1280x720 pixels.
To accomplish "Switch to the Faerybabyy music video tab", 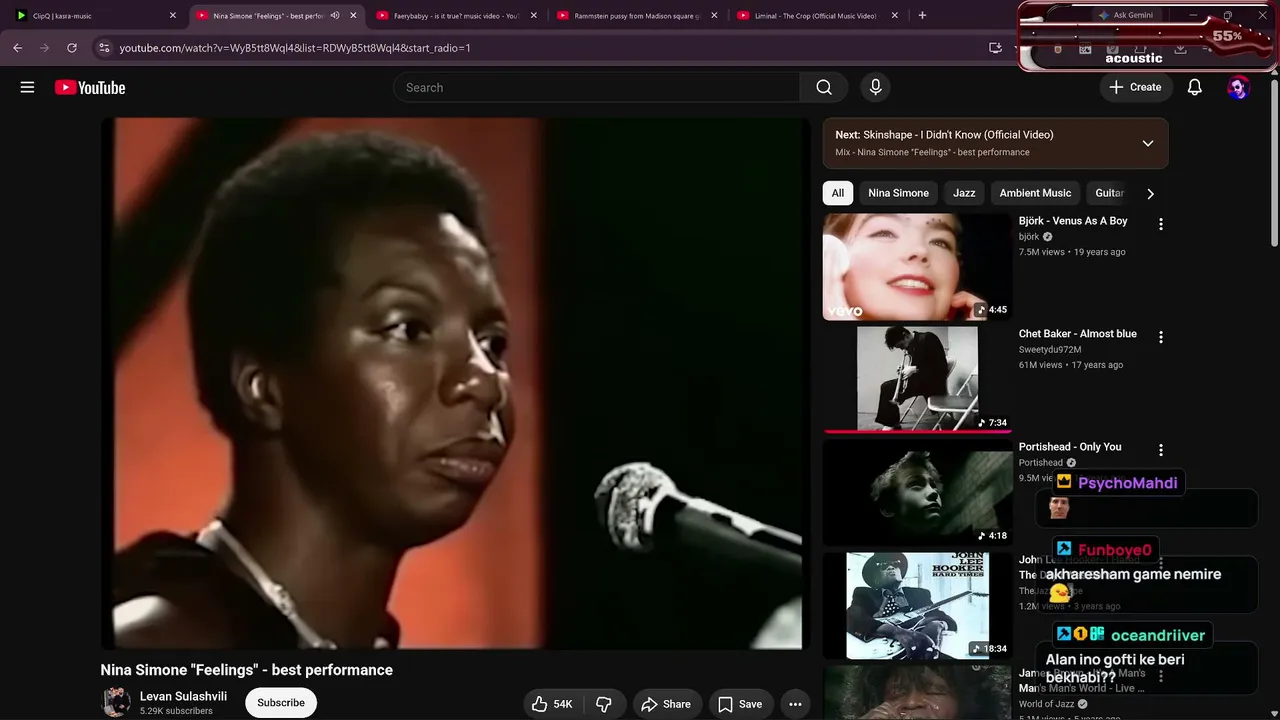I will pos(457,15).
